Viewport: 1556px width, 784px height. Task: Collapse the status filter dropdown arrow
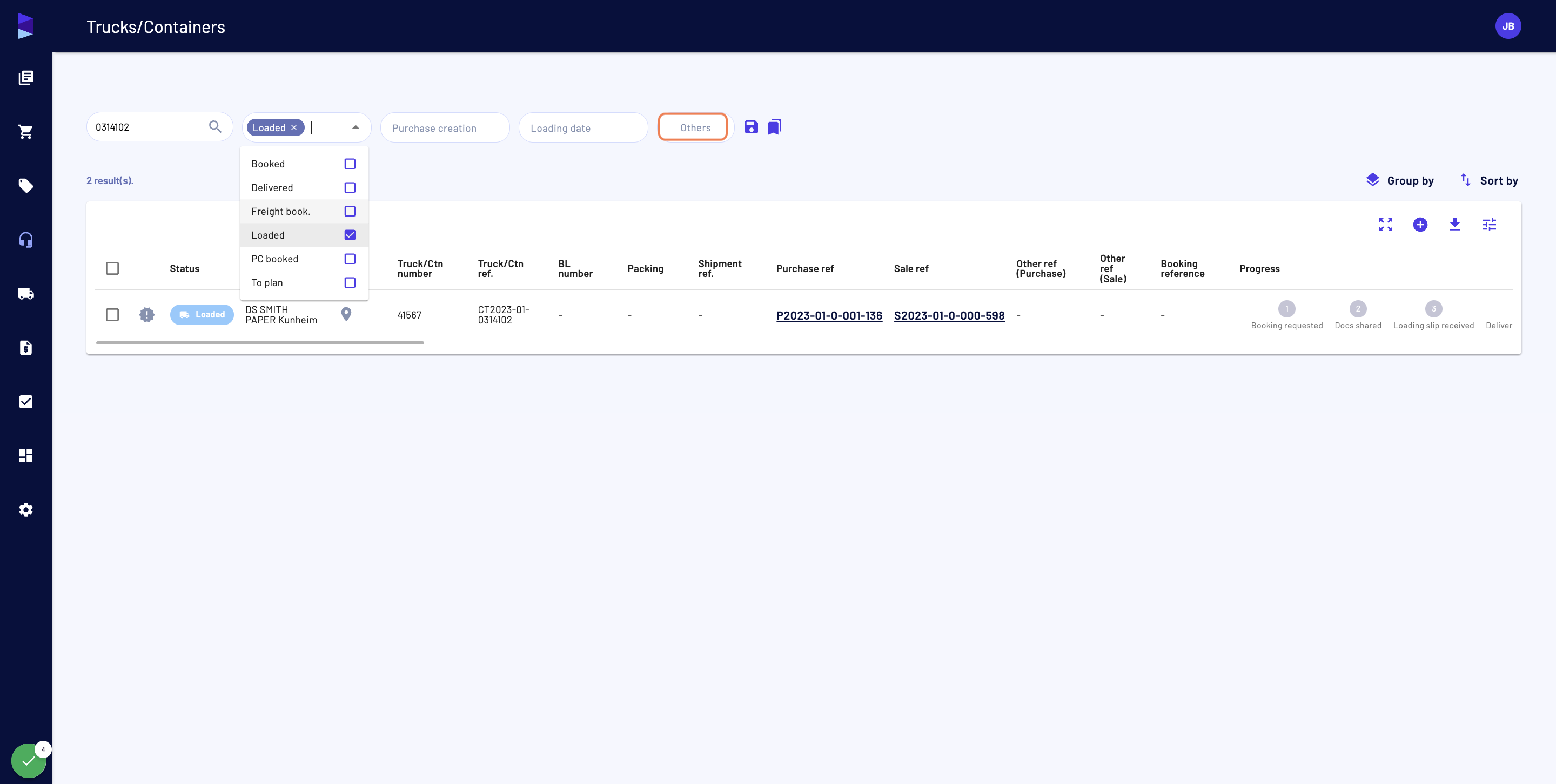click(355, 127)
